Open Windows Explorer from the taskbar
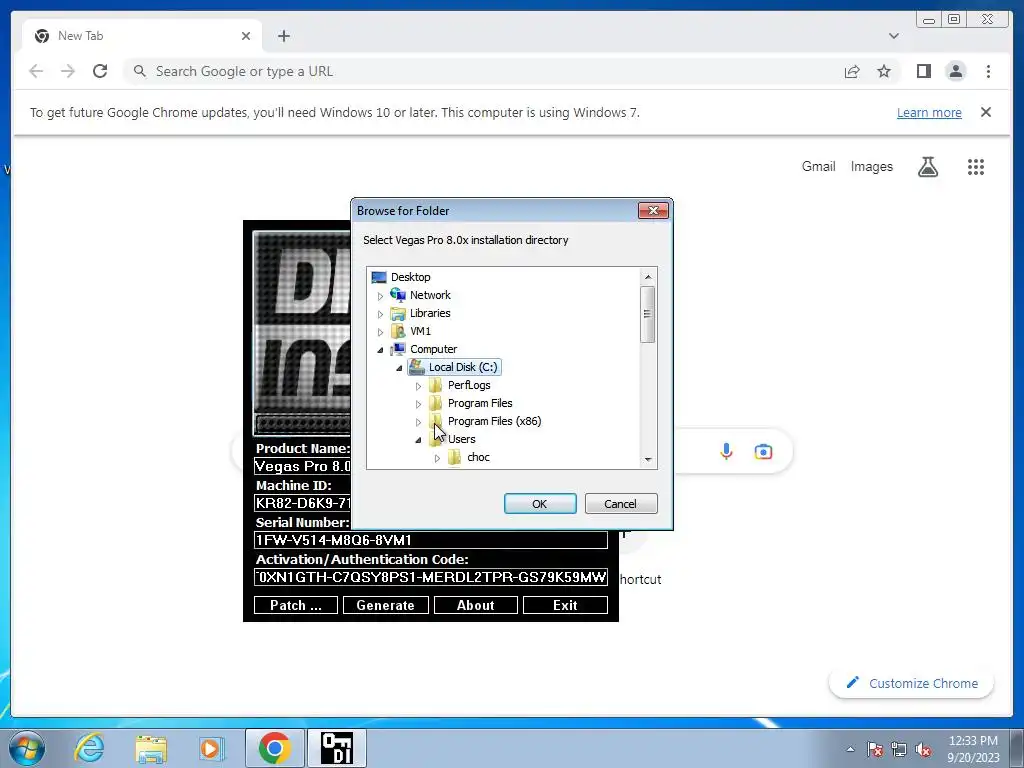Viewport: 1024px width, 768px height. click(x=152, y=749)
